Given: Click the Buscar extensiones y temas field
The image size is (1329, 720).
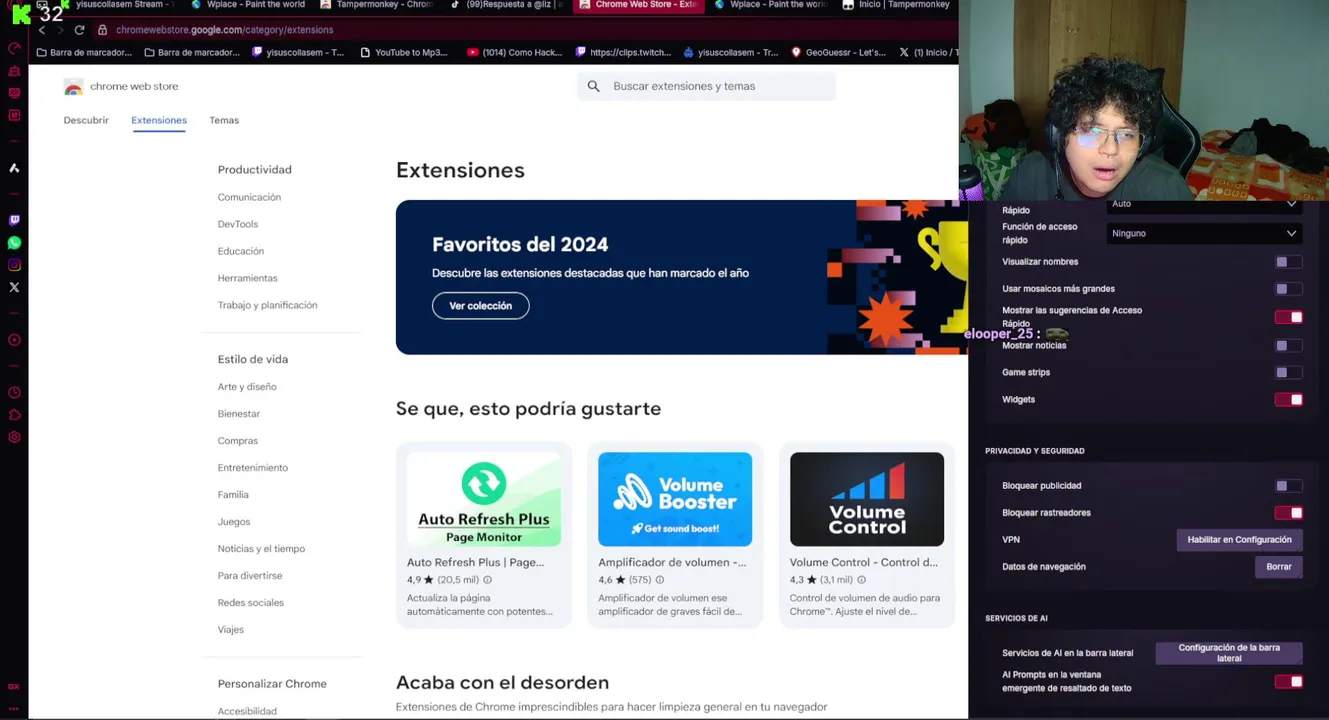Looking at the screenshot, I should click(x=706, y=86).
